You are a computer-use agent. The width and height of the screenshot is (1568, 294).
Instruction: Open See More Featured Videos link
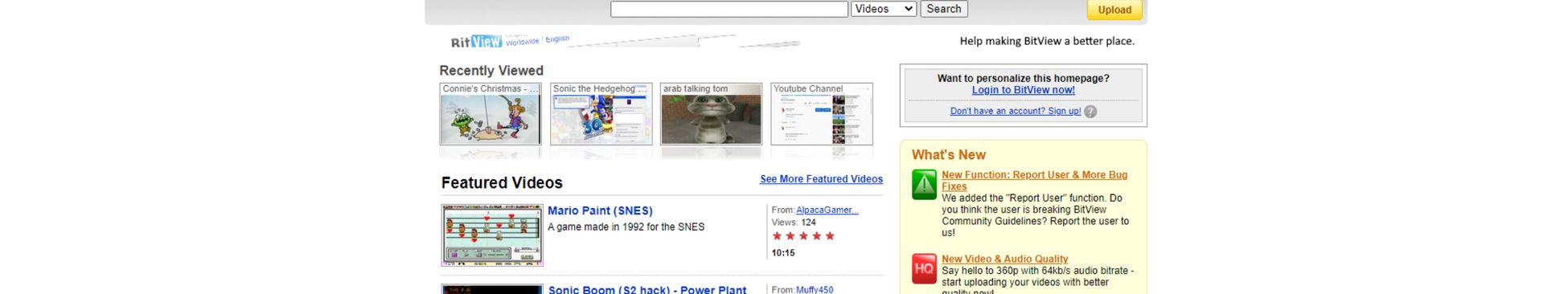click(821, 179)
